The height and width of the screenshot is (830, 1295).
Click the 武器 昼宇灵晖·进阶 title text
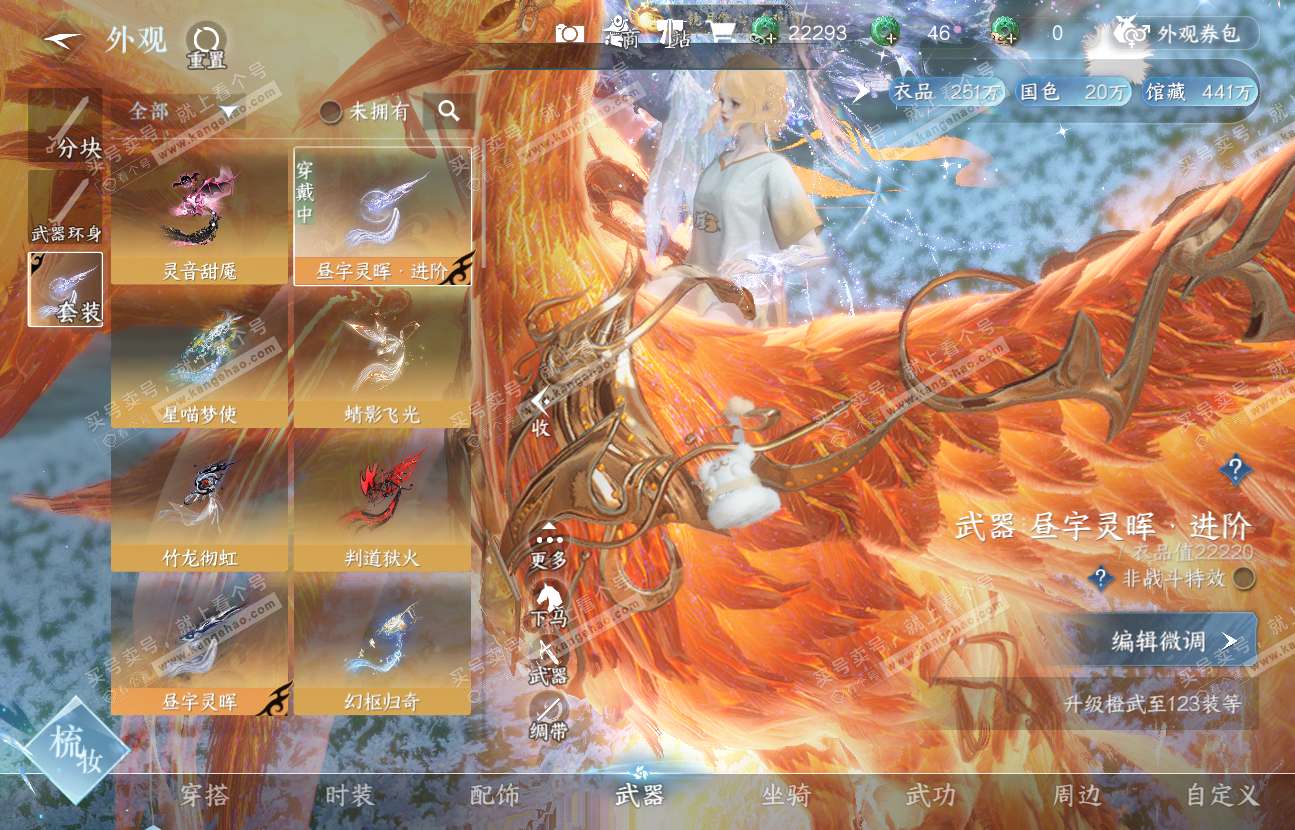coord(1103,526)
